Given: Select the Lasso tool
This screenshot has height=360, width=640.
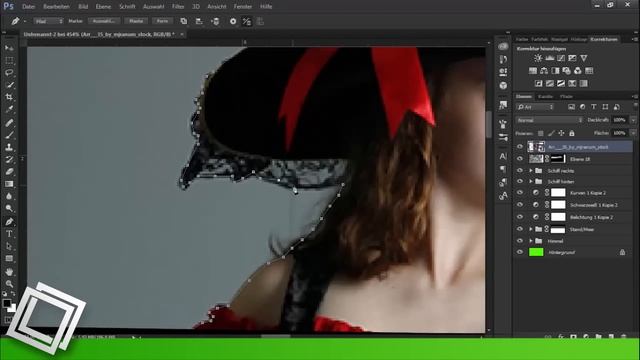Looking at the screenshot, I should point(9,73).
